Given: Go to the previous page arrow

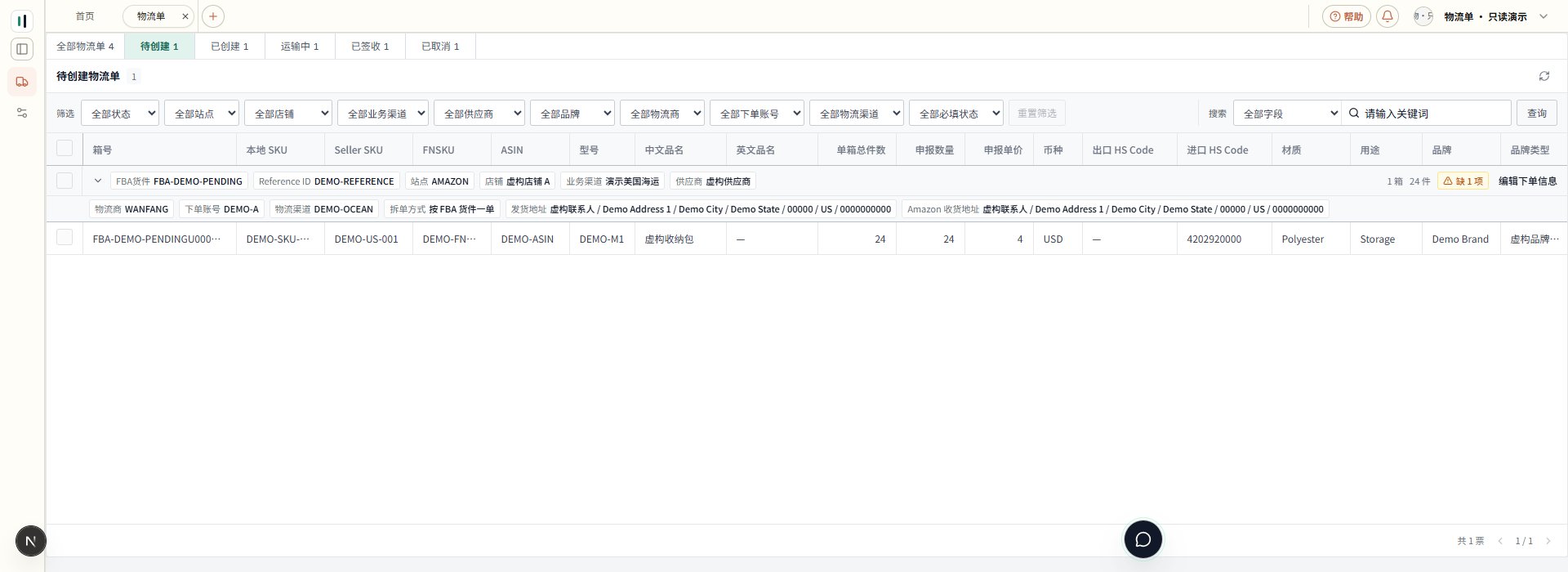Looking at the screenshot, I should [1500, 541].
